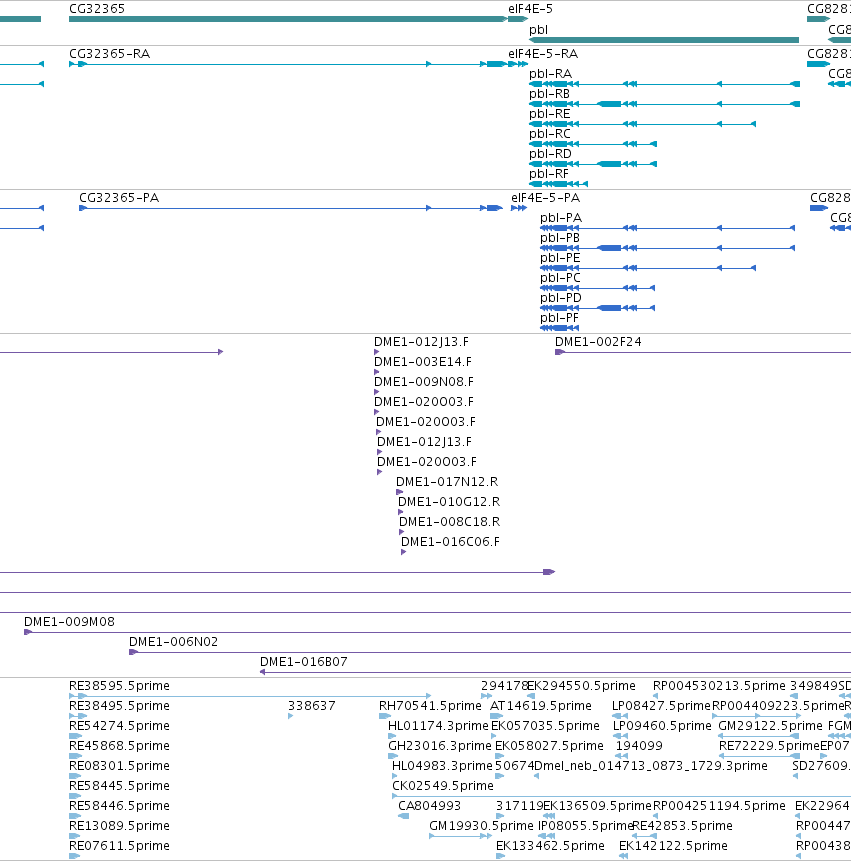Select the CA804993 EST label
The image size is (851, 861).
coord(429,806)
